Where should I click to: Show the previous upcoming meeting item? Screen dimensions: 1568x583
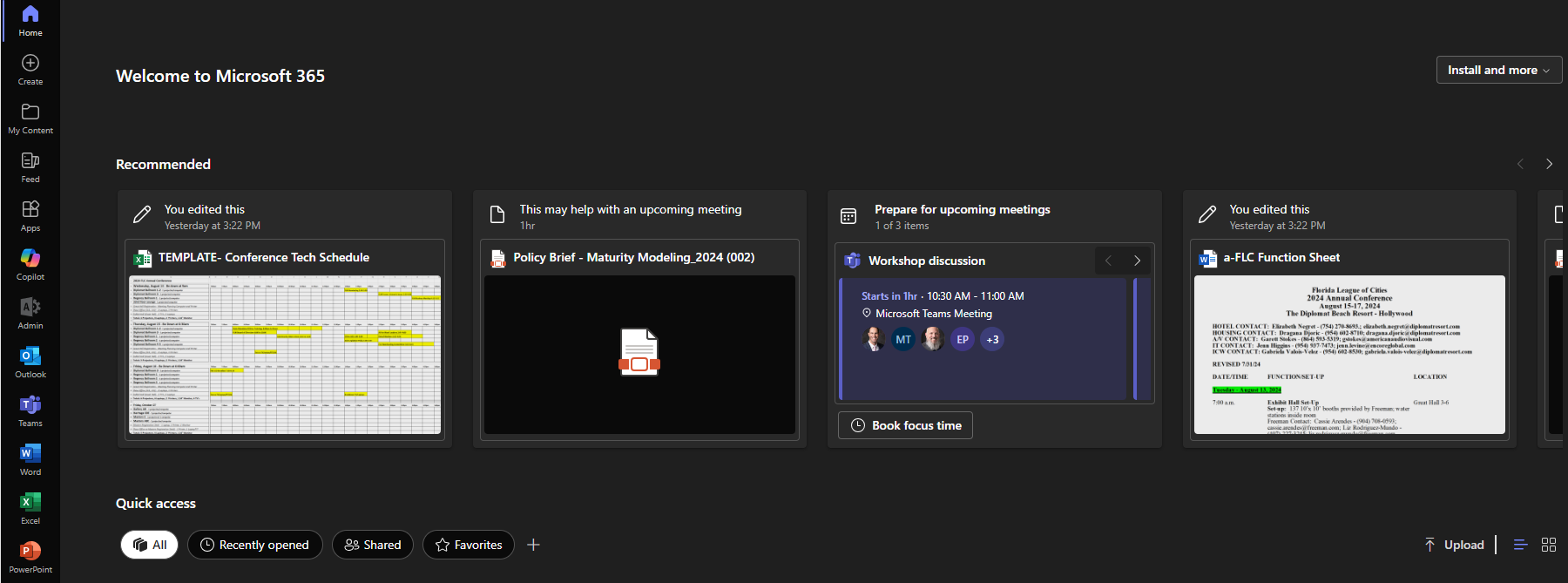(x=1108, y=261)
